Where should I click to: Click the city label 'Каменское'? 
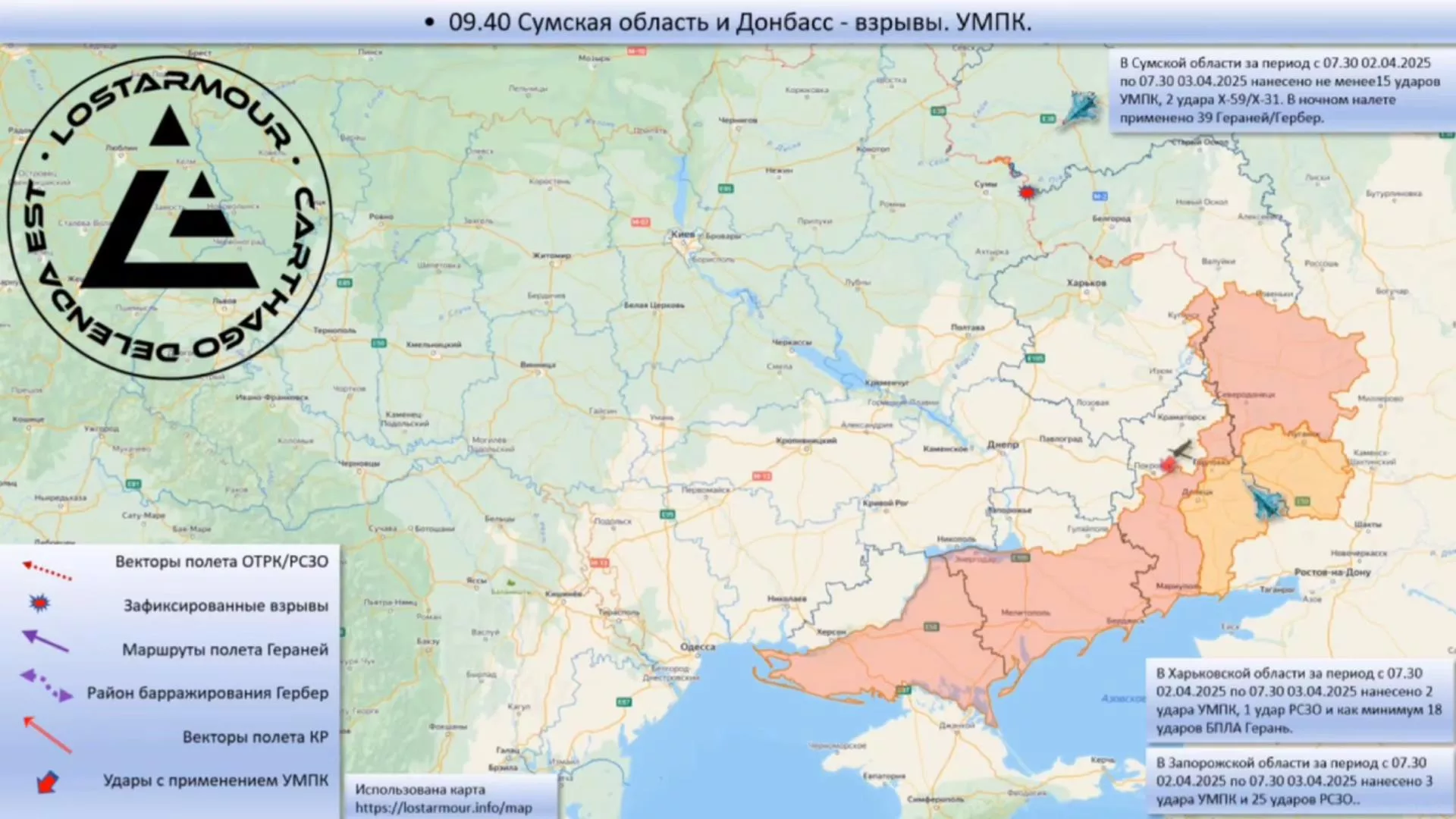point(945,449)
